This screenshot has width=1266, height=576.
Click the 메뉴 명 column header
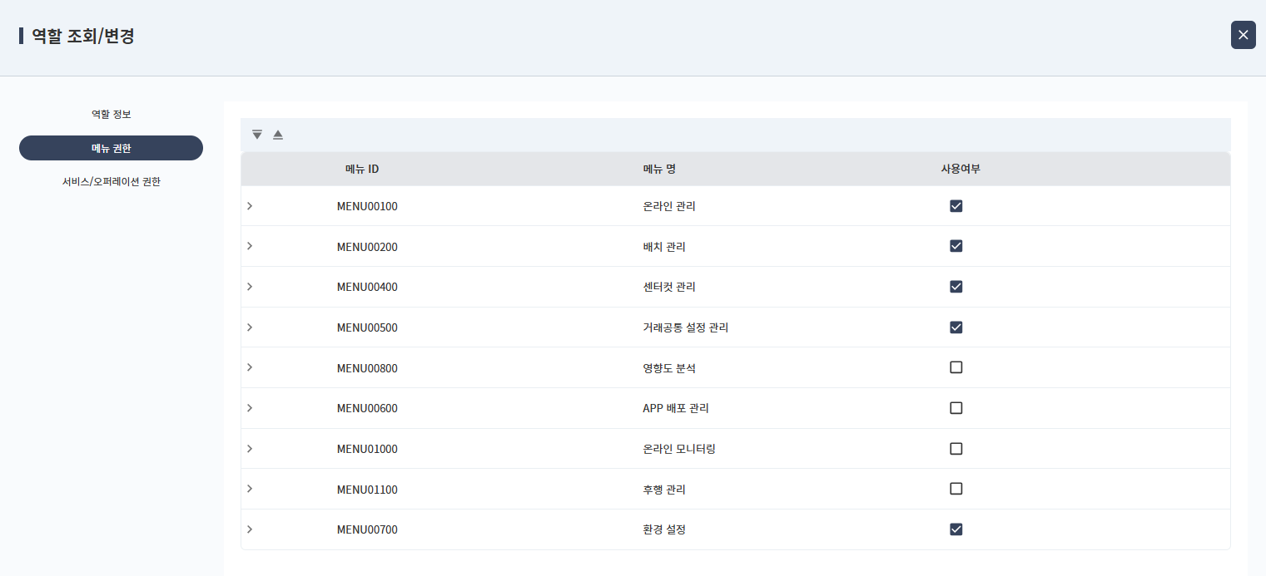659,169
